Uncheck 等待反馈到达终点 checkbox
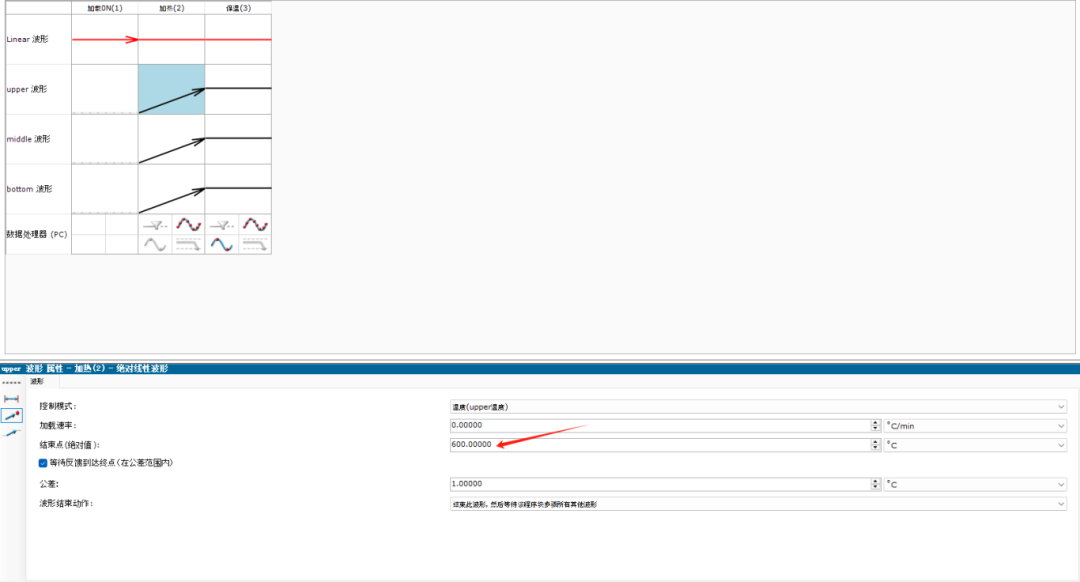The width and height of the screenshot is (1080, 582). tap(43, 463)
